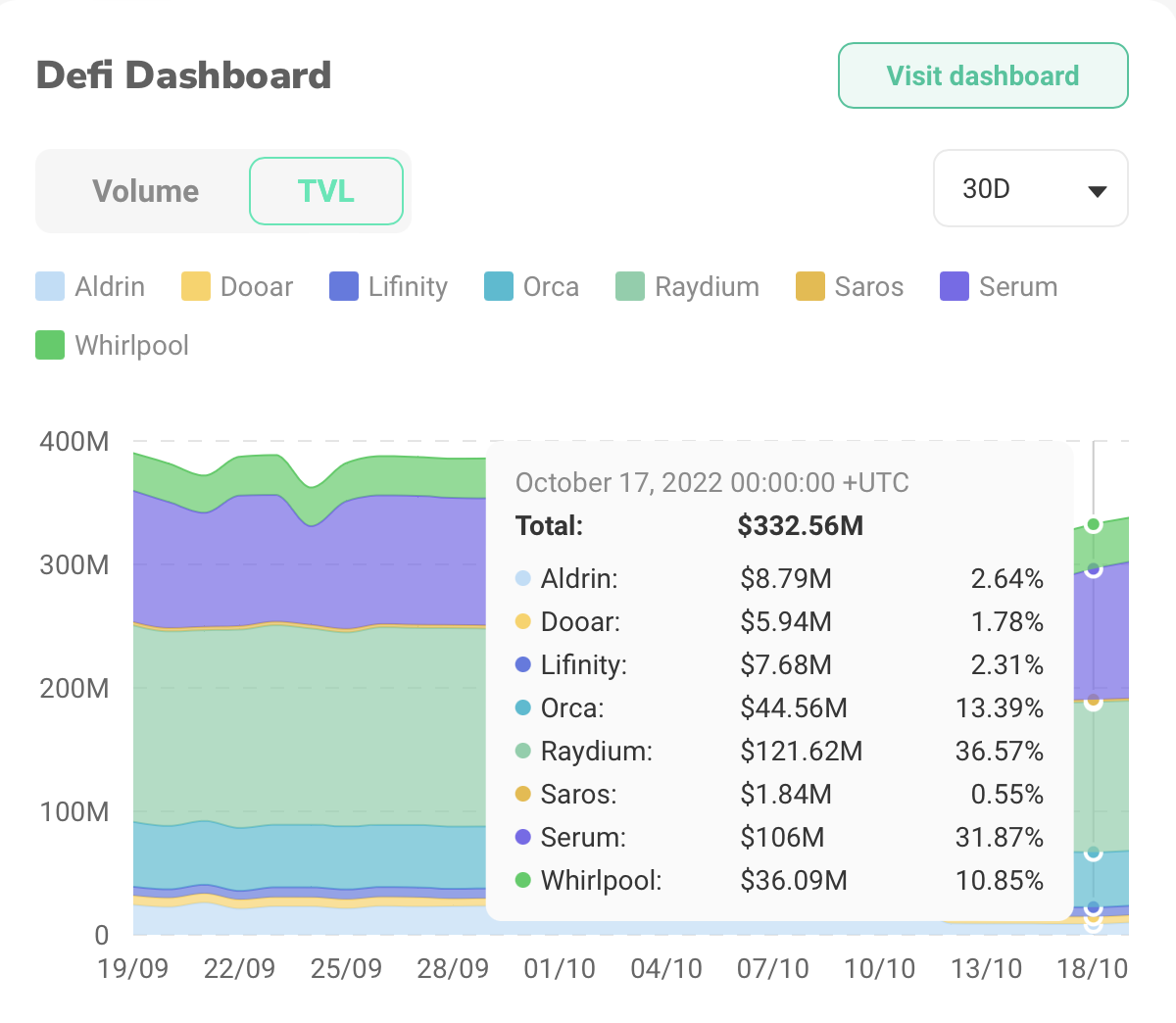Click the Defi Dashboard heading
The width and height of the screenshot is (1176, 1023).
pos(184,75)
